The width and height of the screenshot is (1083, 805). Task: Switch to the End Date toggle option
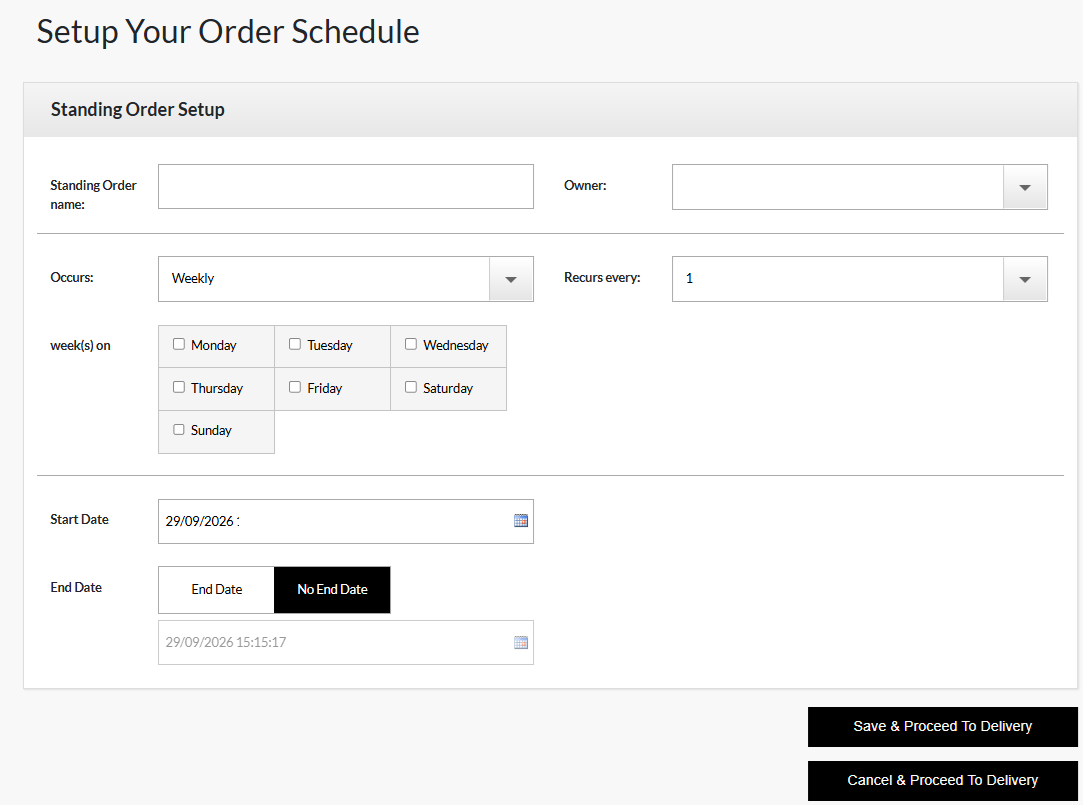tap(217, 590)
